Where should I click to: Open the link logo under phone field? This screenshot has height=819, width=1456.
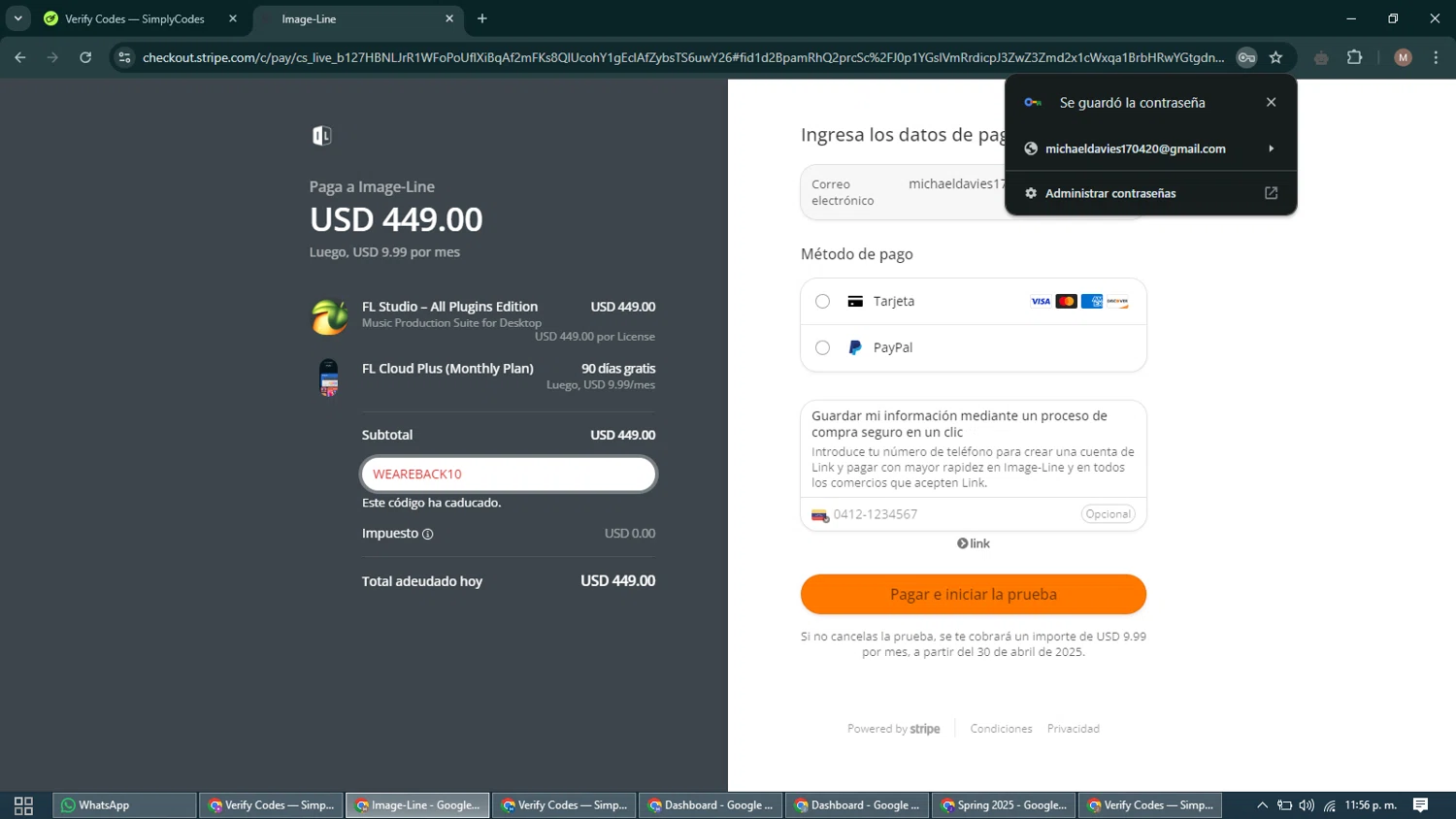tap(974, 543)
